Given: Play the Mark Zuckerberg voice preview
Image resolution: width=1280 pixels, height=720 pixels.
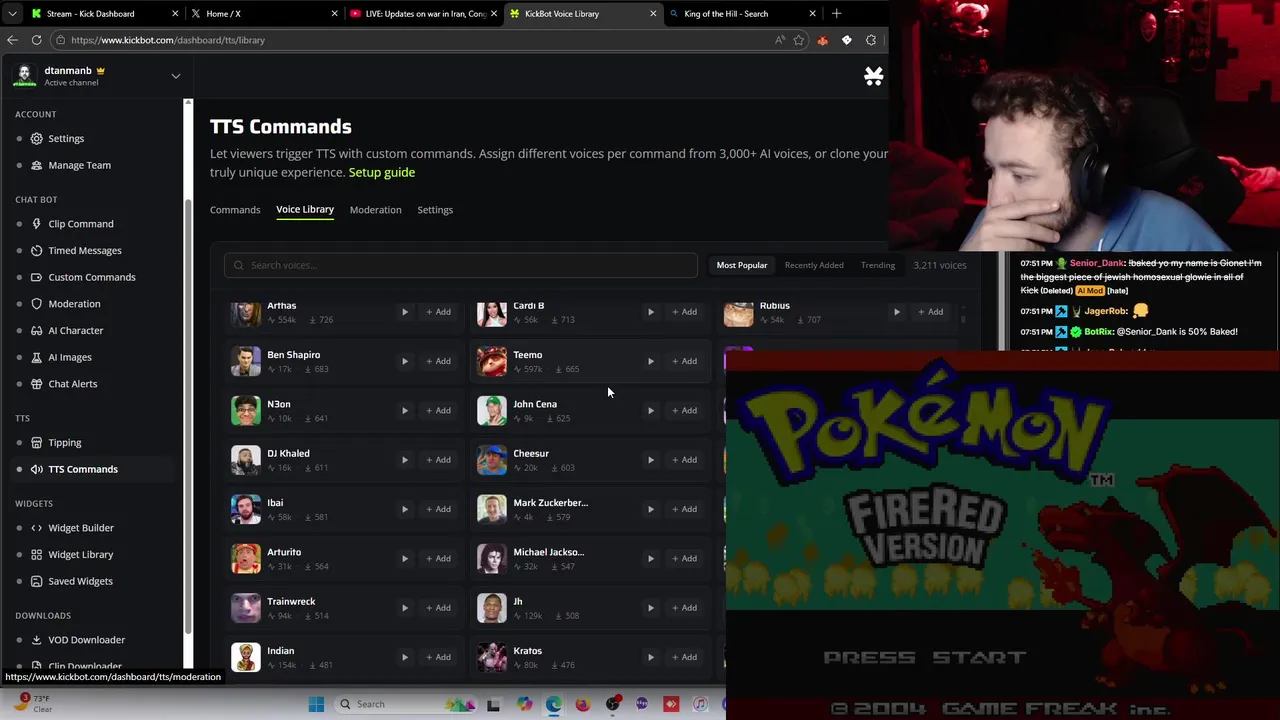Looking at the screenshot, I should click(650, 509).
